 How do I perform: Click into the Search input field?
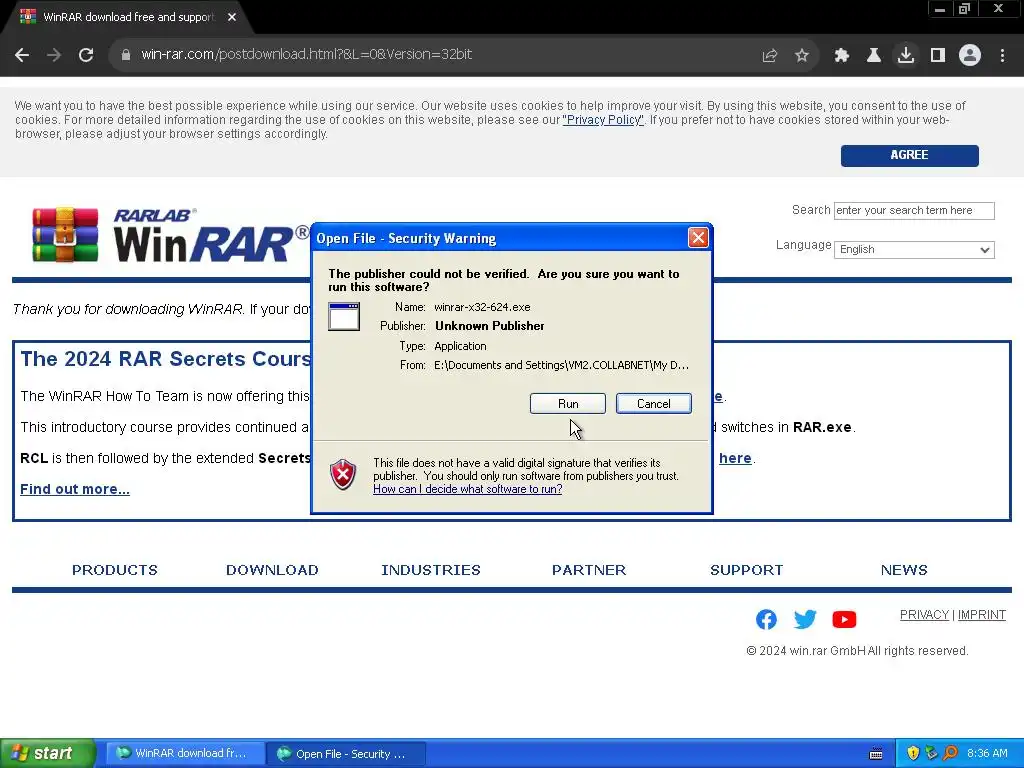pos(914,210)
